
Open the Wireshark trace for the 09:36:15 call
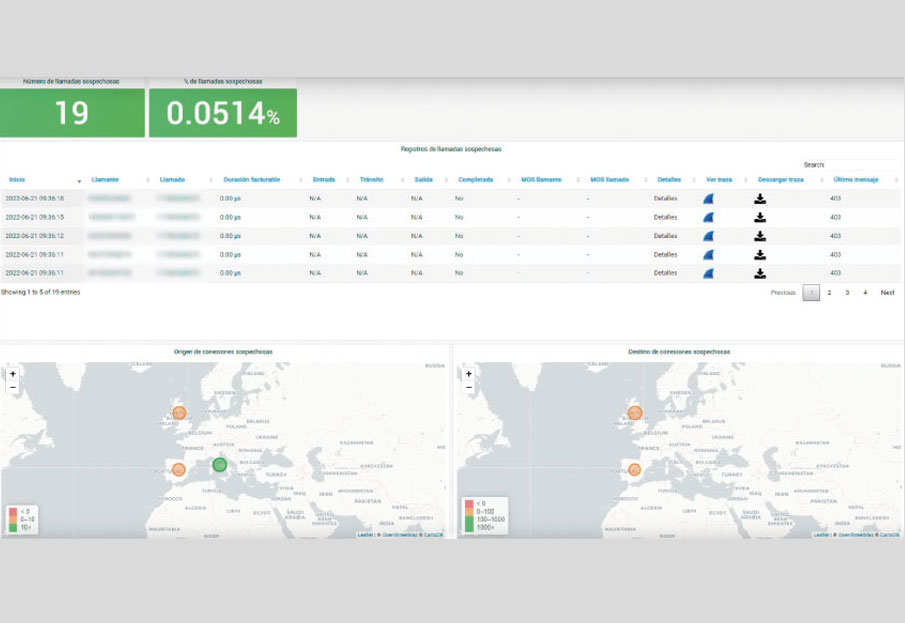tap(708, 217)
